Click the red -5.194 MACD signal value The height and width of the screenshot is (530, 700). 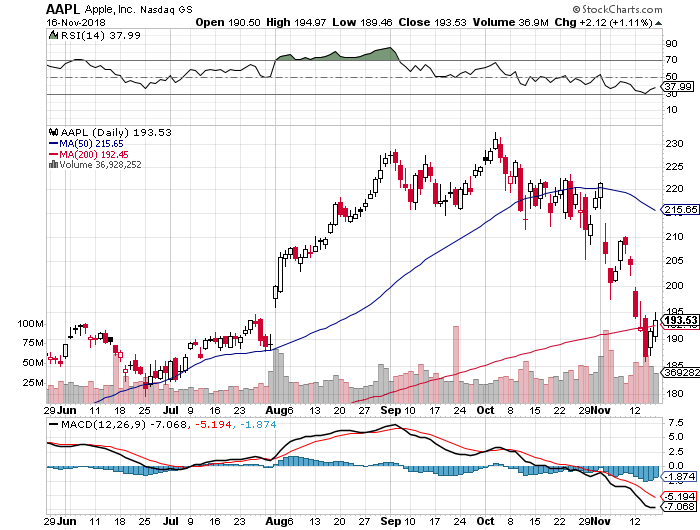(x=213, y=425)
